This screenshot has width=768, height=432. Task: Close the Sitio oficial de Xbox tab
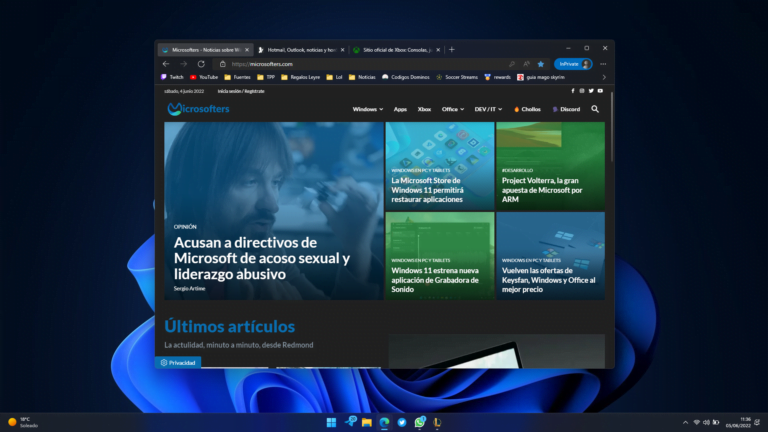[x=438, y=50]
